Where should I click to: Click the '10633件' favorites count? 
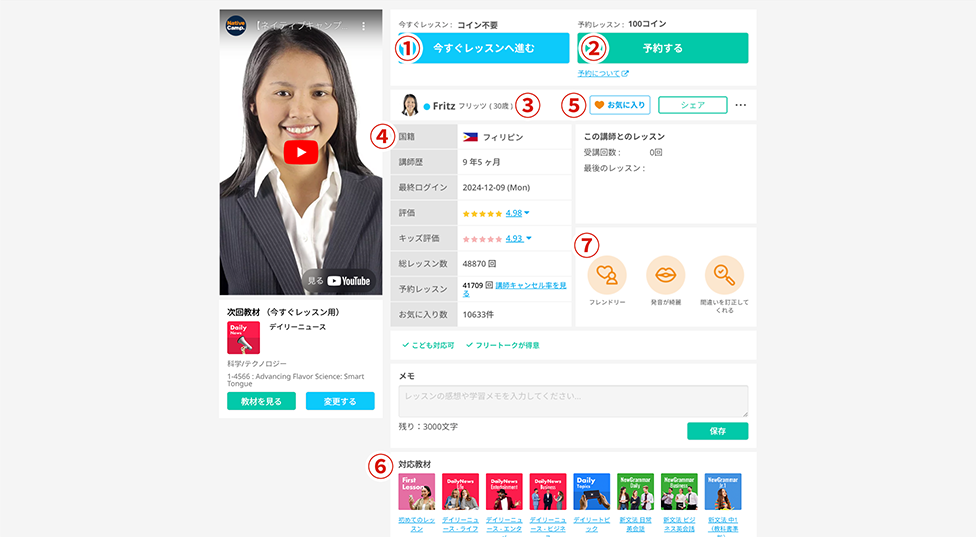click(x=478, y=315)
